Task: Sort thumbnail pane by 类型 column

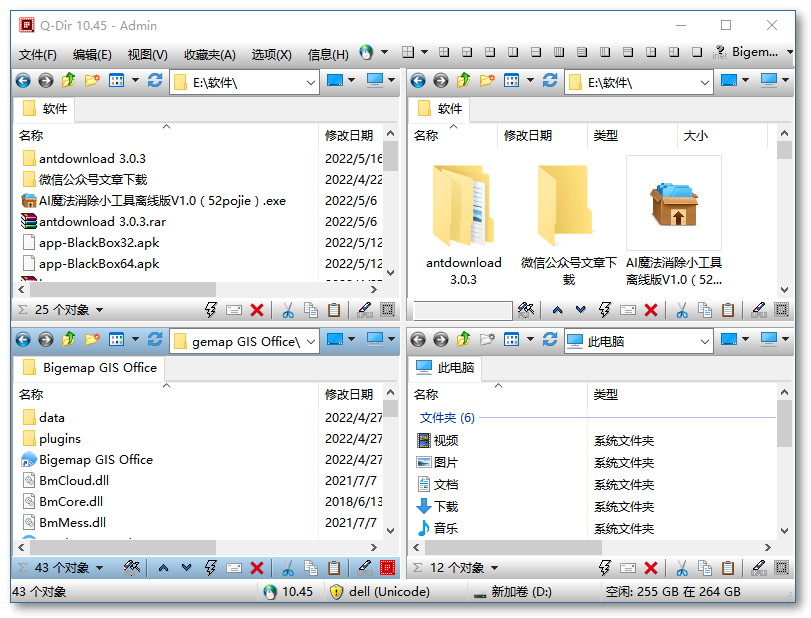Action: 606,135
